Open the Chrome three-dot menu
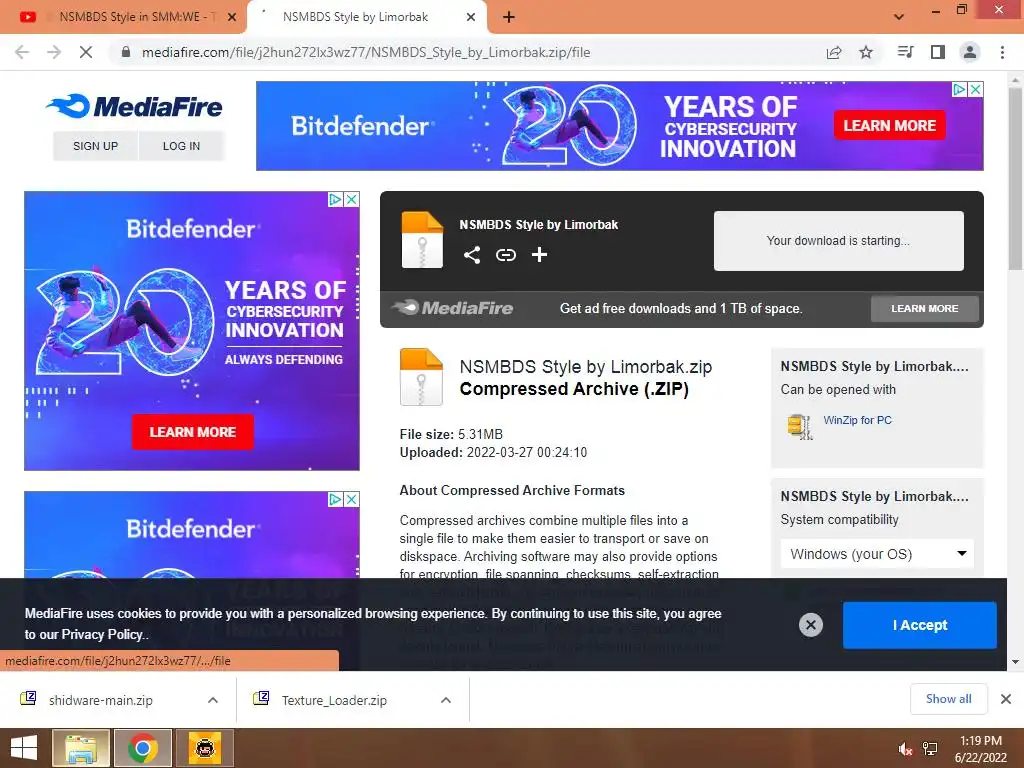This screenshot has width=1024, height=768. tap(1002, 52)
